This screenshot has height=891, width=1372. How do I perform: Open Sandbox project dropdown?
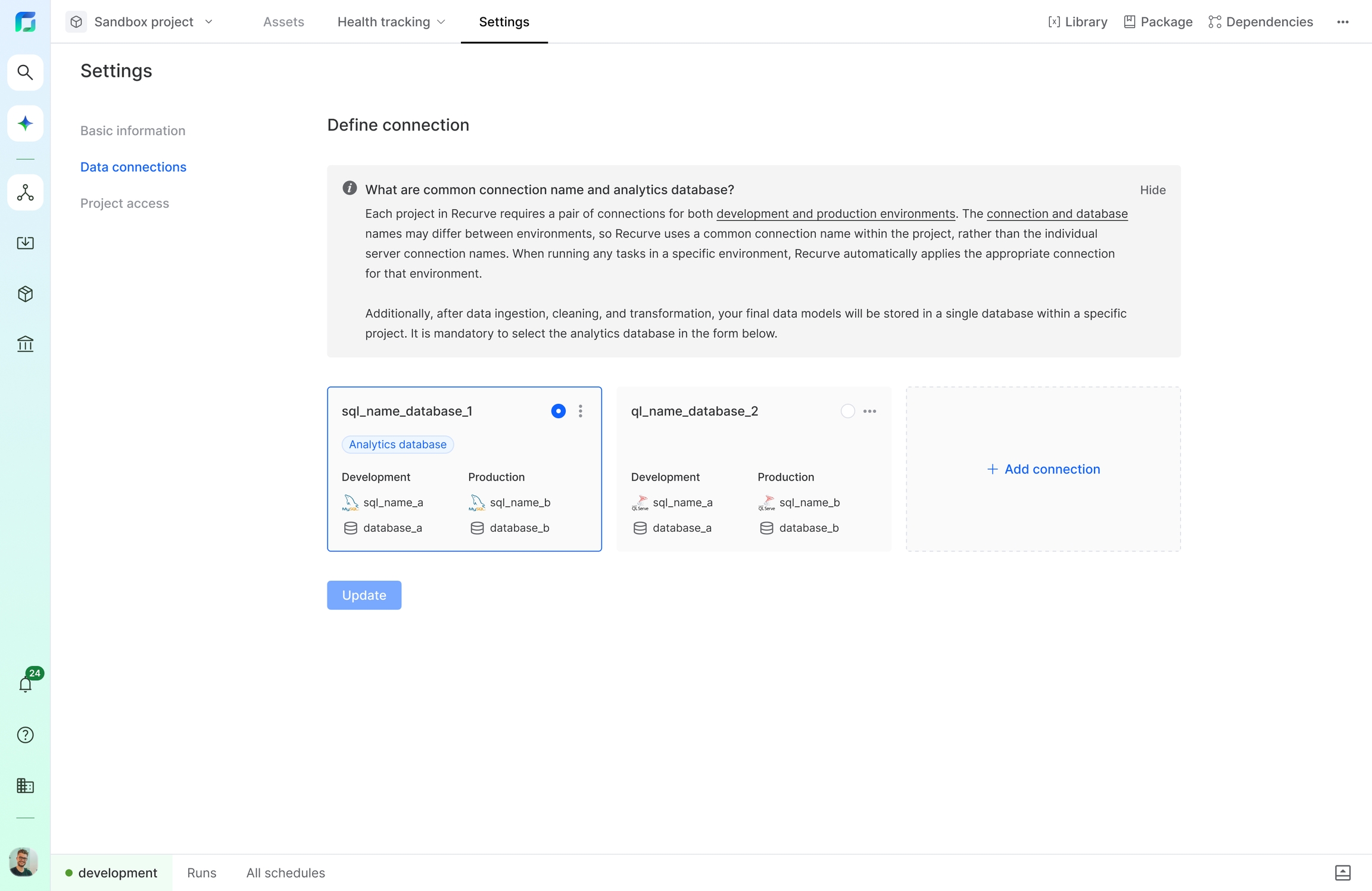coord(143,22)
